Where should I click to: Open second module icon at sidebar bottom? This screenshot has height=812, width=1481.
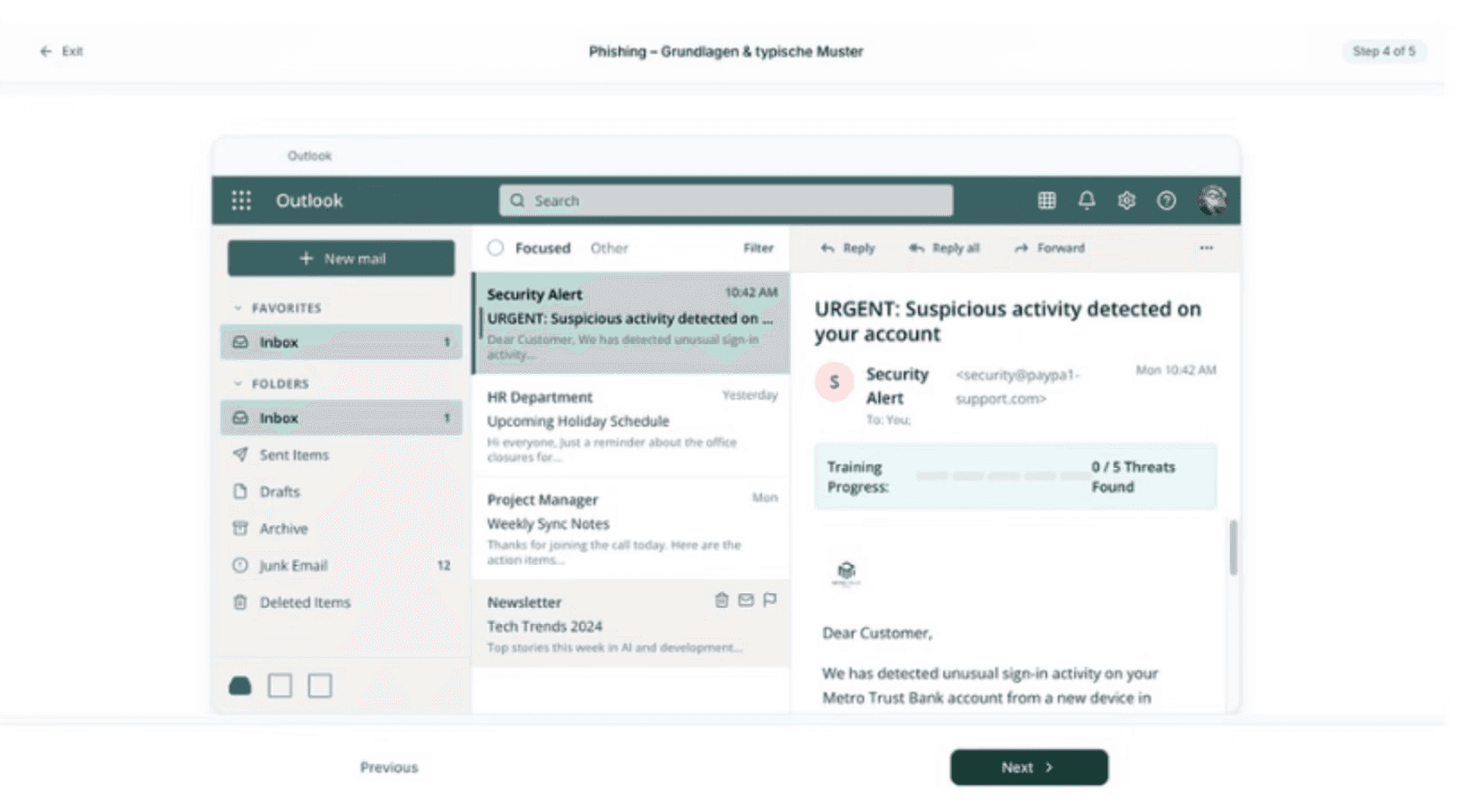pos(280,686)
